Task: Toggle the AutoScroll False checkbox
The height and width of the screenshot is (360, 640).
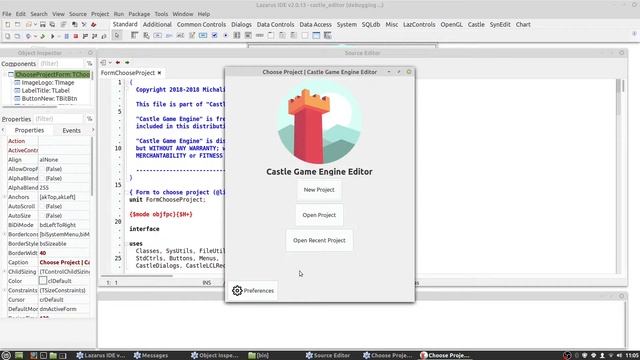Action: click(42, 206)
